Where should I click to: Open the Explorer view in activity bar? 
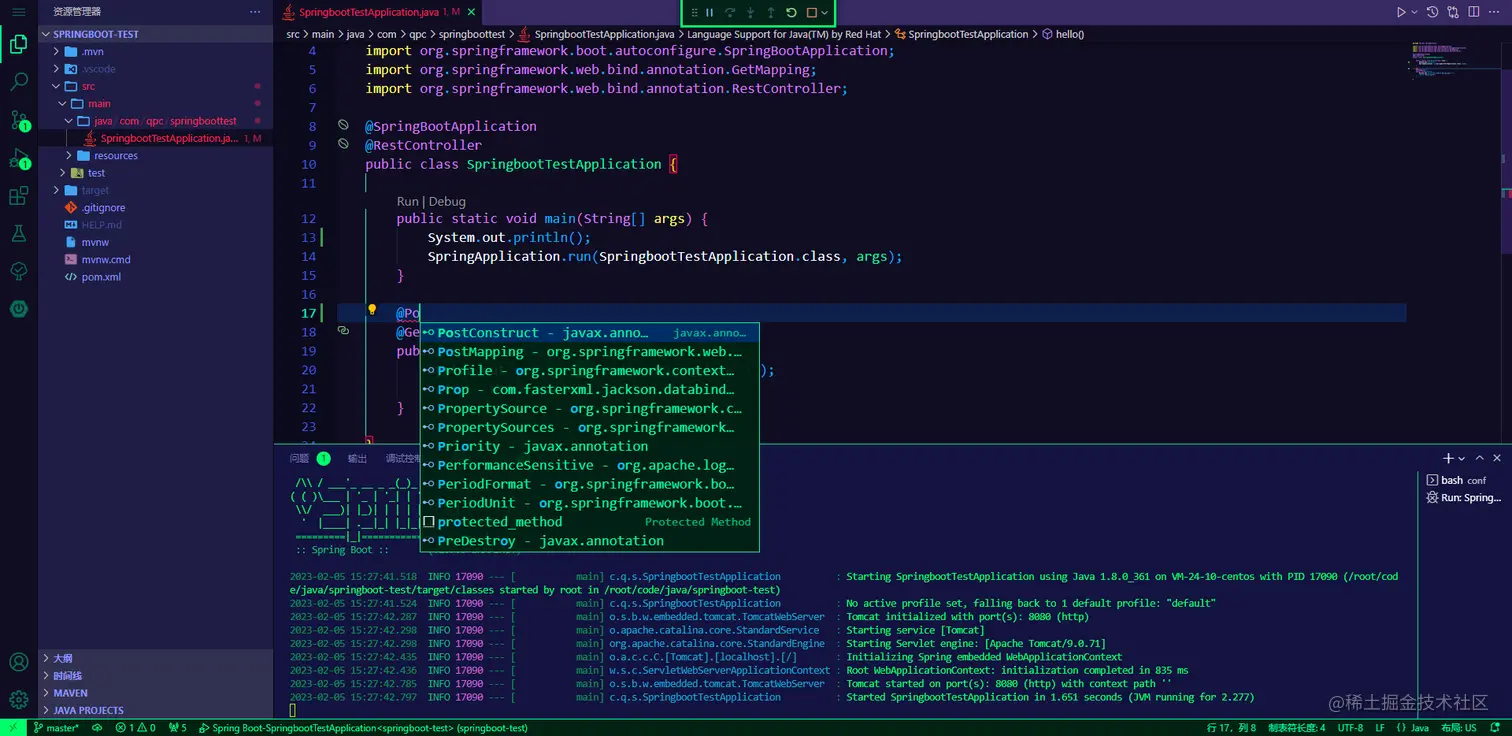pyautogui.click(x=18, y=44)
